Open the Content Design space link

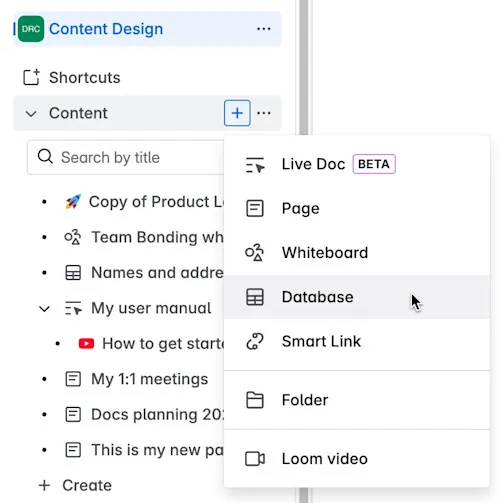(x=106, y=29)
